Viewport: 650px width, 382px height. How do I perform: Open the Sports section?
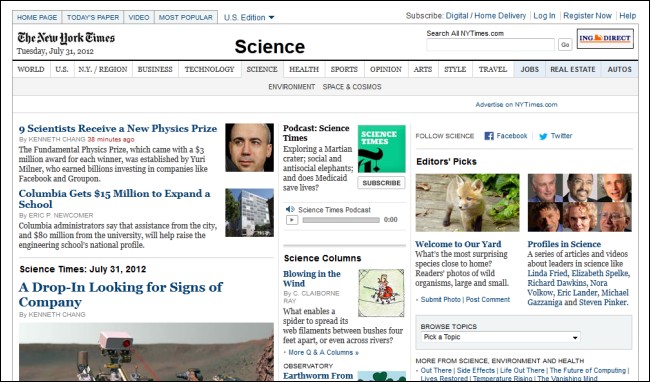pos(344,69)
